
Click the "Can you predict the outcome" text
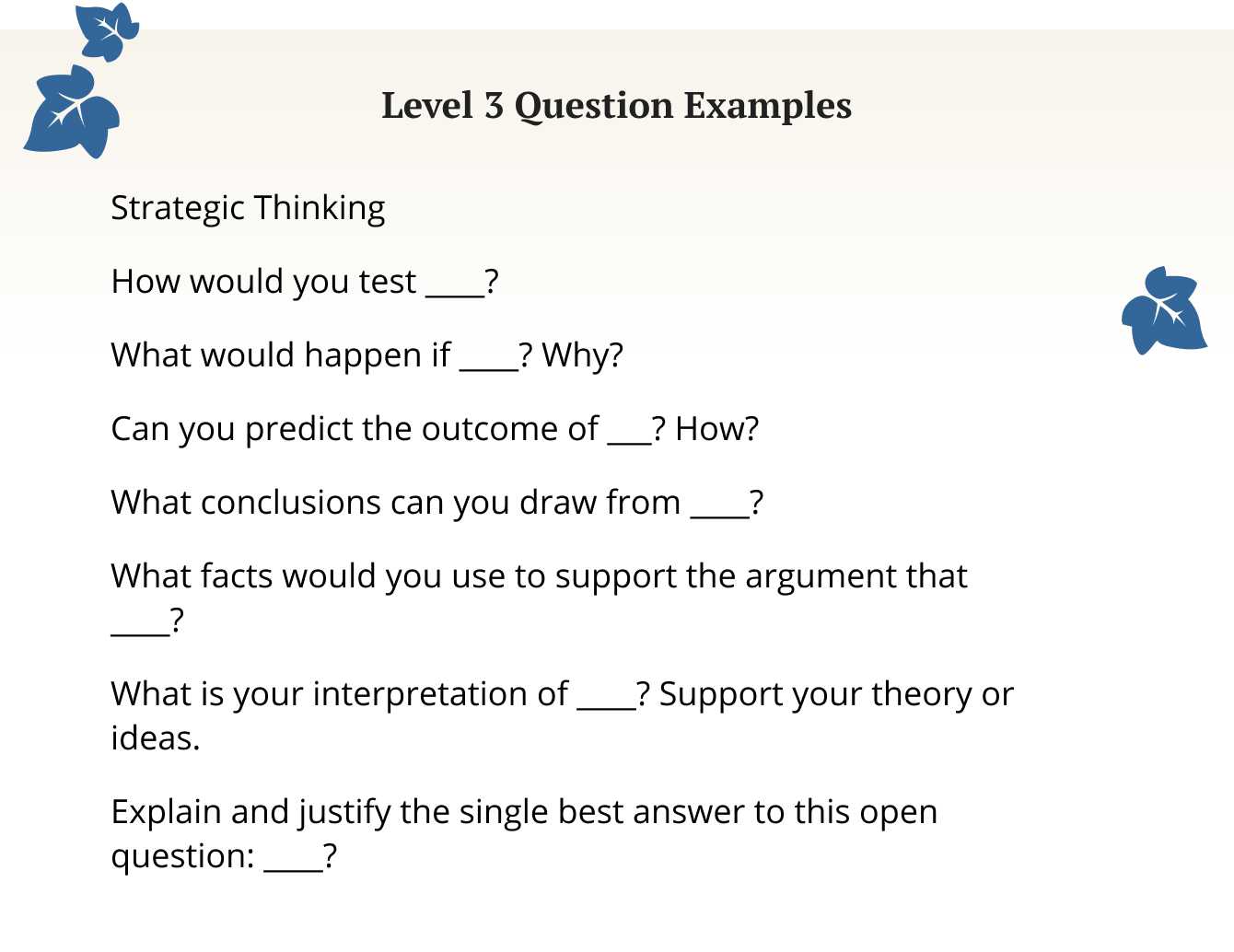355,429
